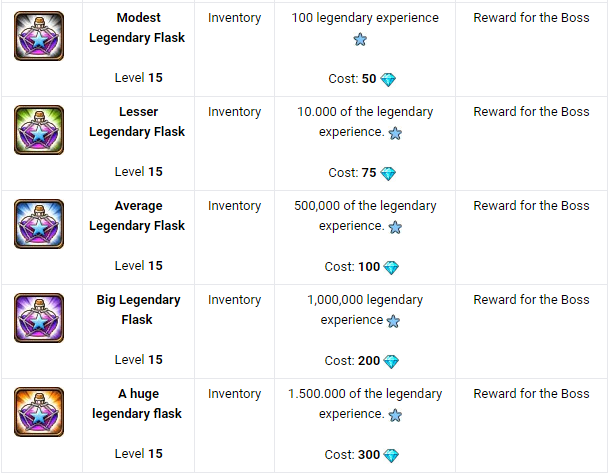Select the Average Legendary Flask name
610x476 pixels.
[x=137, y=216]
